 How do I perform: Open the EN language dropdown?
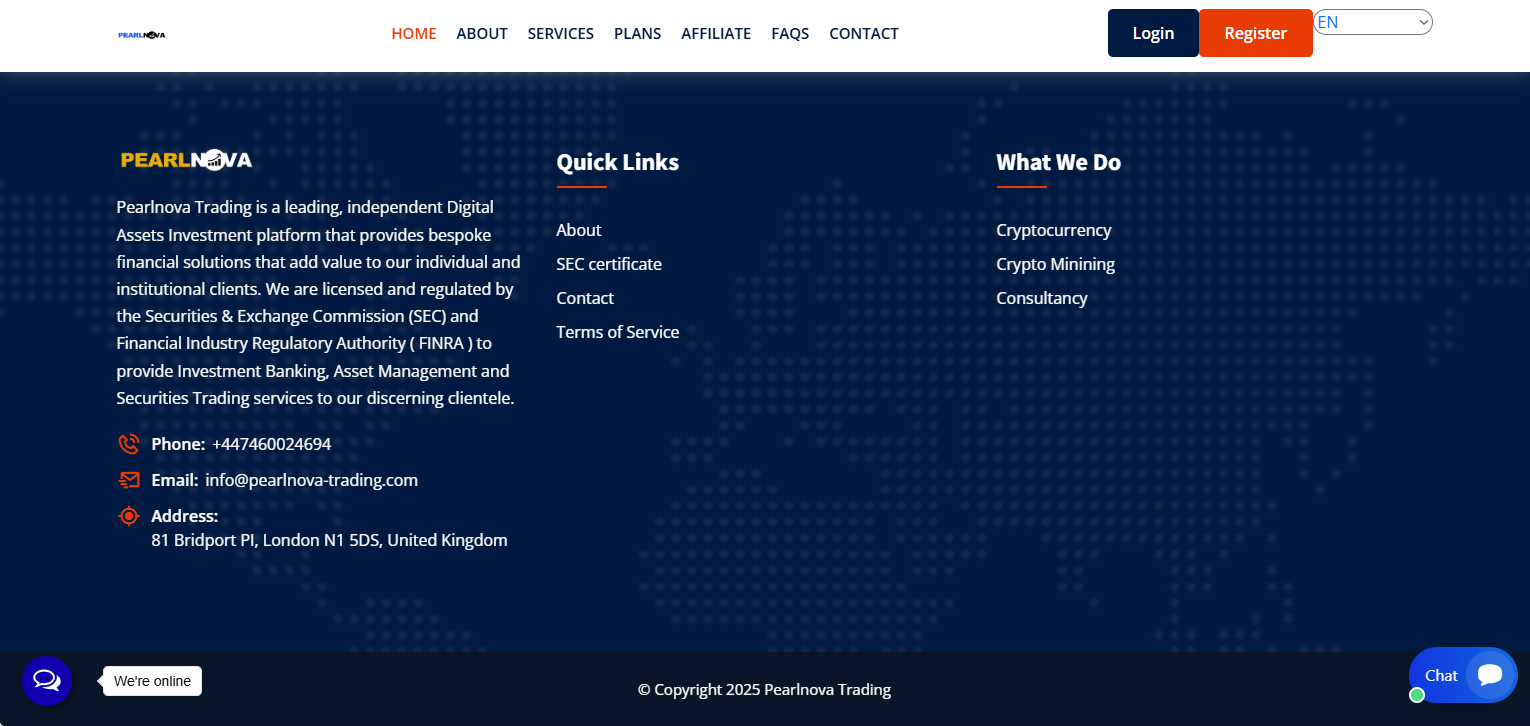(1373, 22)
